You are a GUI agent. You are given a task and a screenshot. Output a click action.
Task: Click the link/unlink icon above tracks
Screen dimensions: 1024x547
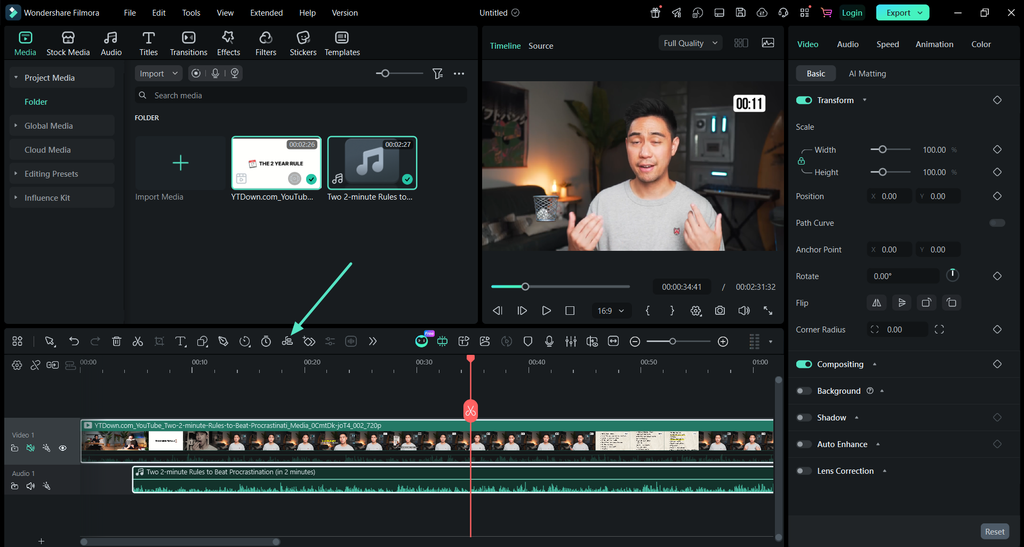[x=35, y=366]
